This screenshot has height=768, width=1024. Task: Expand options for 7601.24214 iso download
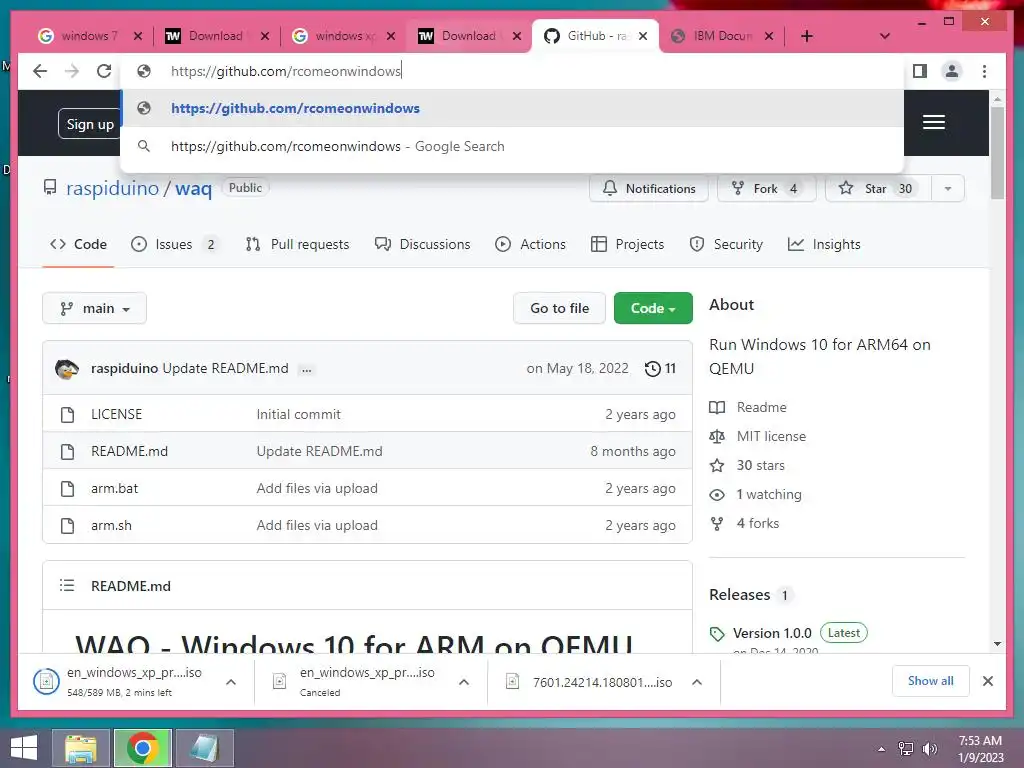697,682
